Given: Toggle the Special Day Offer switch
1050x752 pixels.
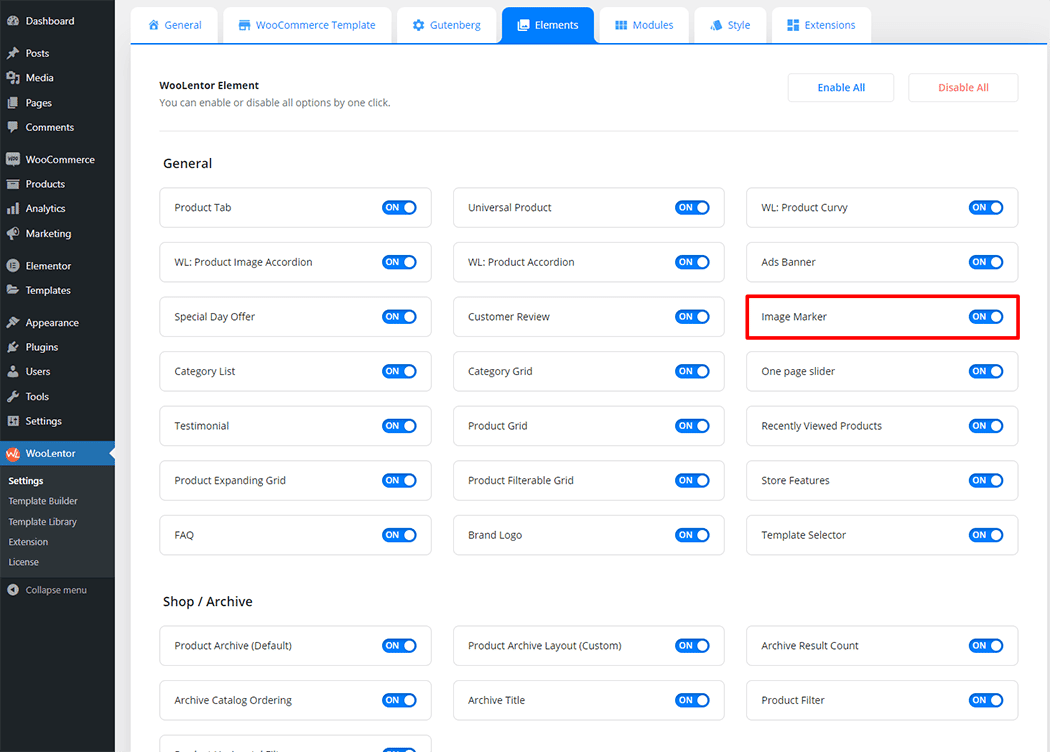Looking at the screenshot, I should (x=399, y=317).
